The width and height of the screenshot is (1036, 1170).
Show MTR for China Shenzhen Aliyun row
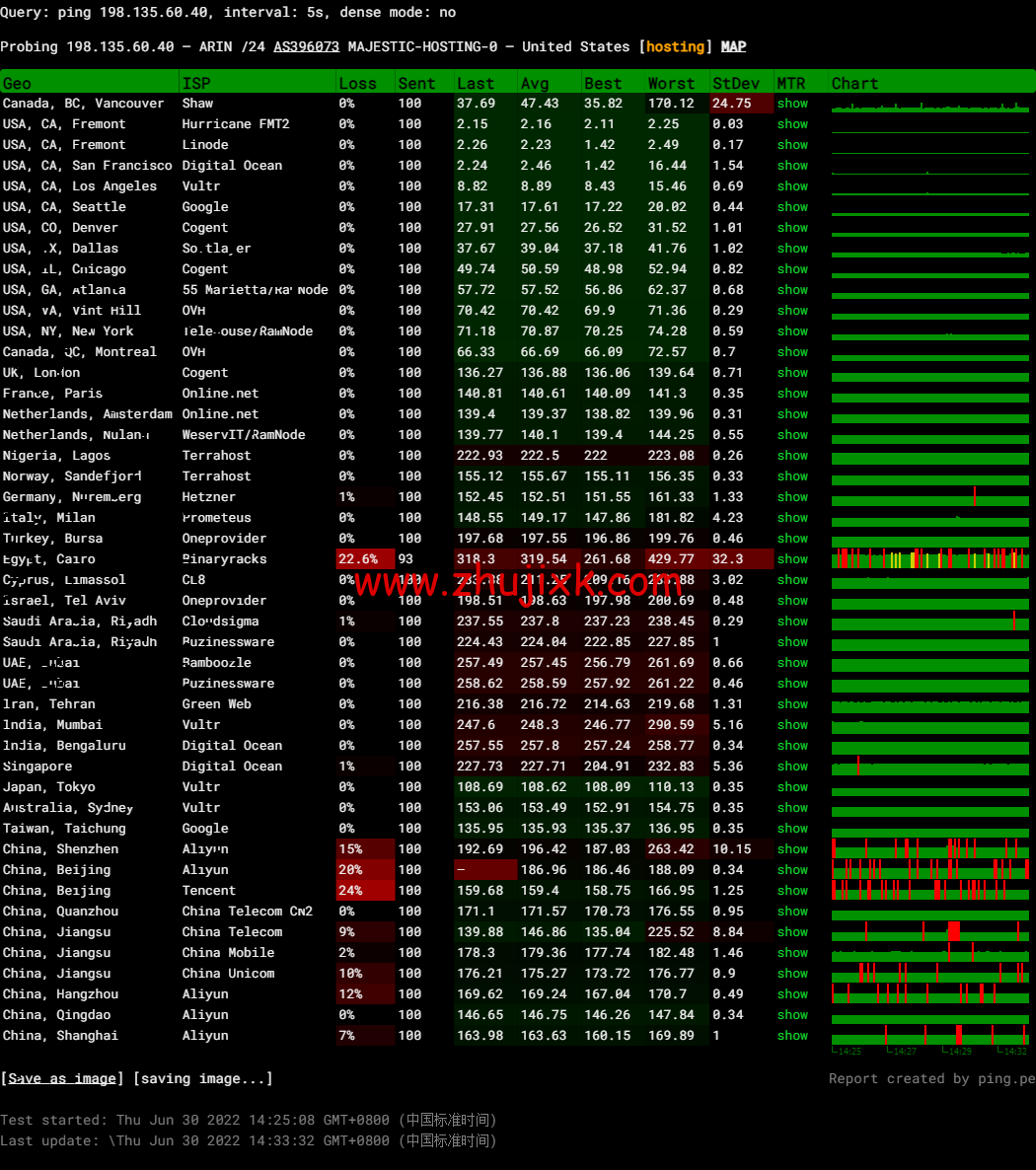(x=793, y=848)
